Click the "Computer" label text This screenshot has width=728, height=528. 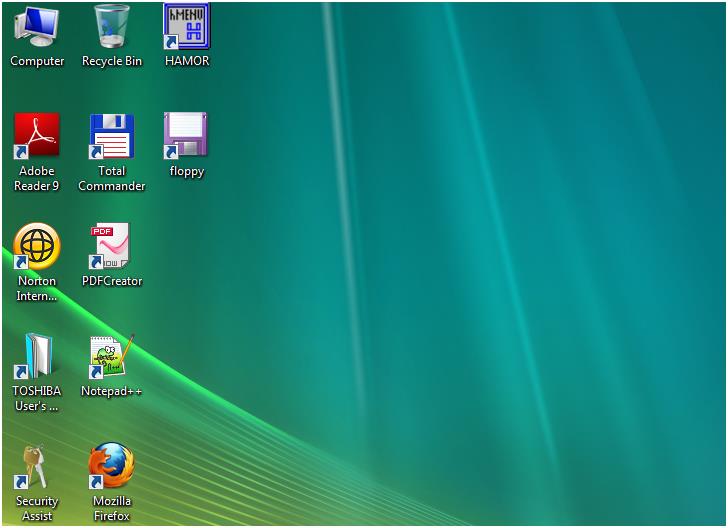point(37,61)
